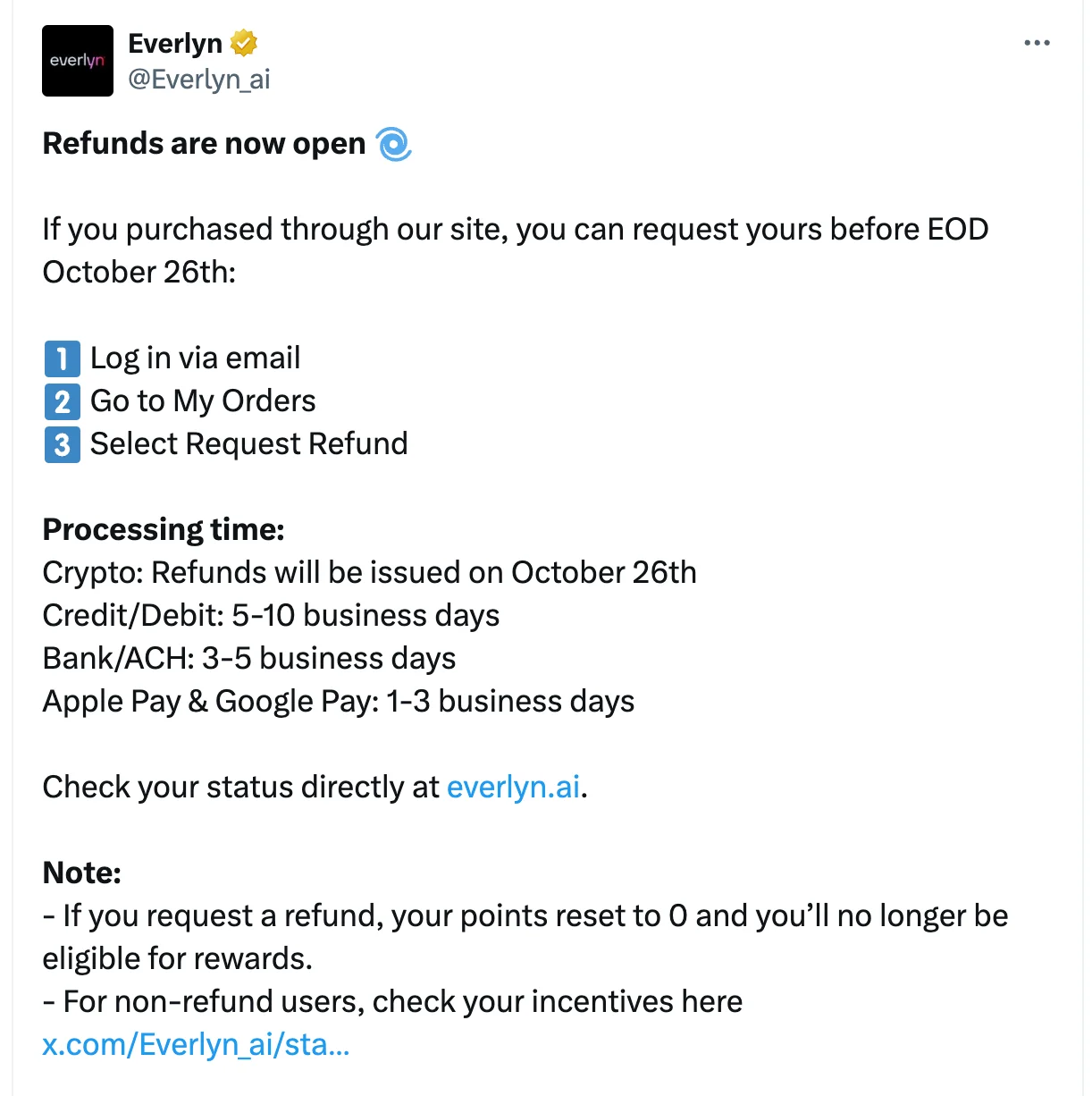Click the 'Refunds are now open' heading
Screen dimensions: 1092x1096
204,144
